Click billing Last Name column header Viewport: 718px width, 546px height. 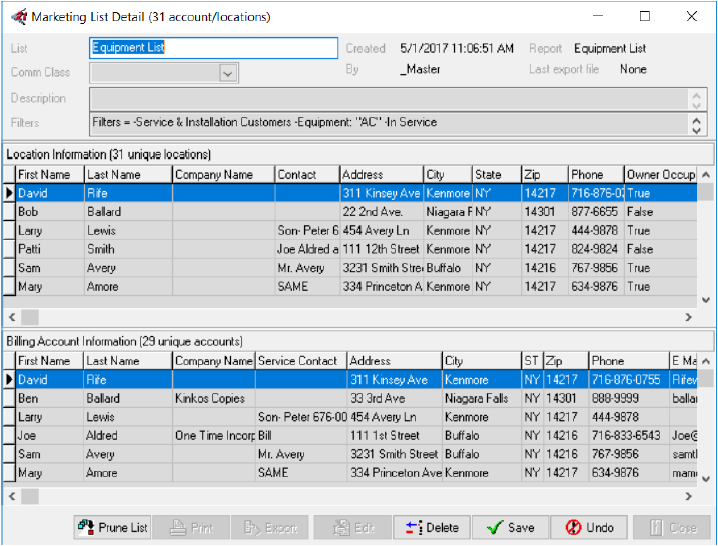tap(128, 361)
